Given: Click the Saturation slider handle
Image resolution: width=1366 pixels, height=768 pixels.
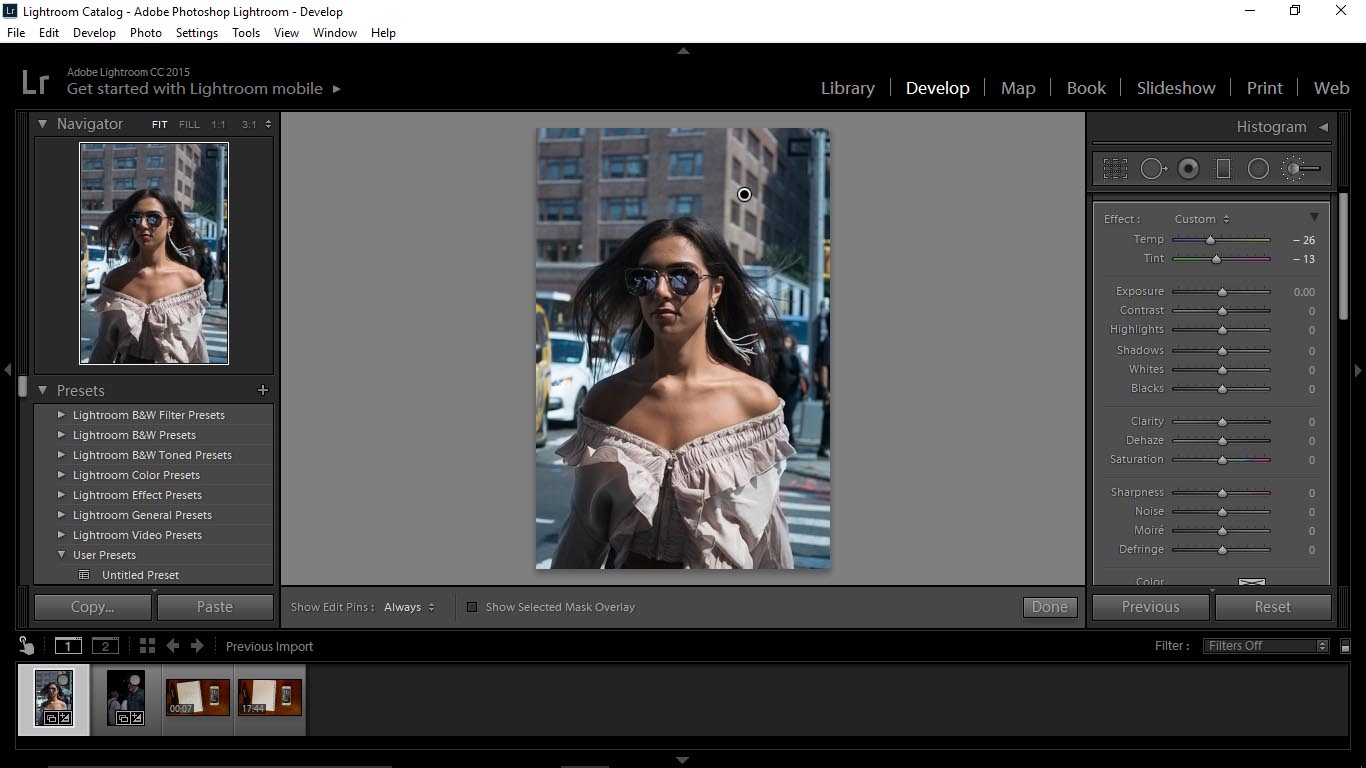Looking at the screenshot, I should 1222,460.
